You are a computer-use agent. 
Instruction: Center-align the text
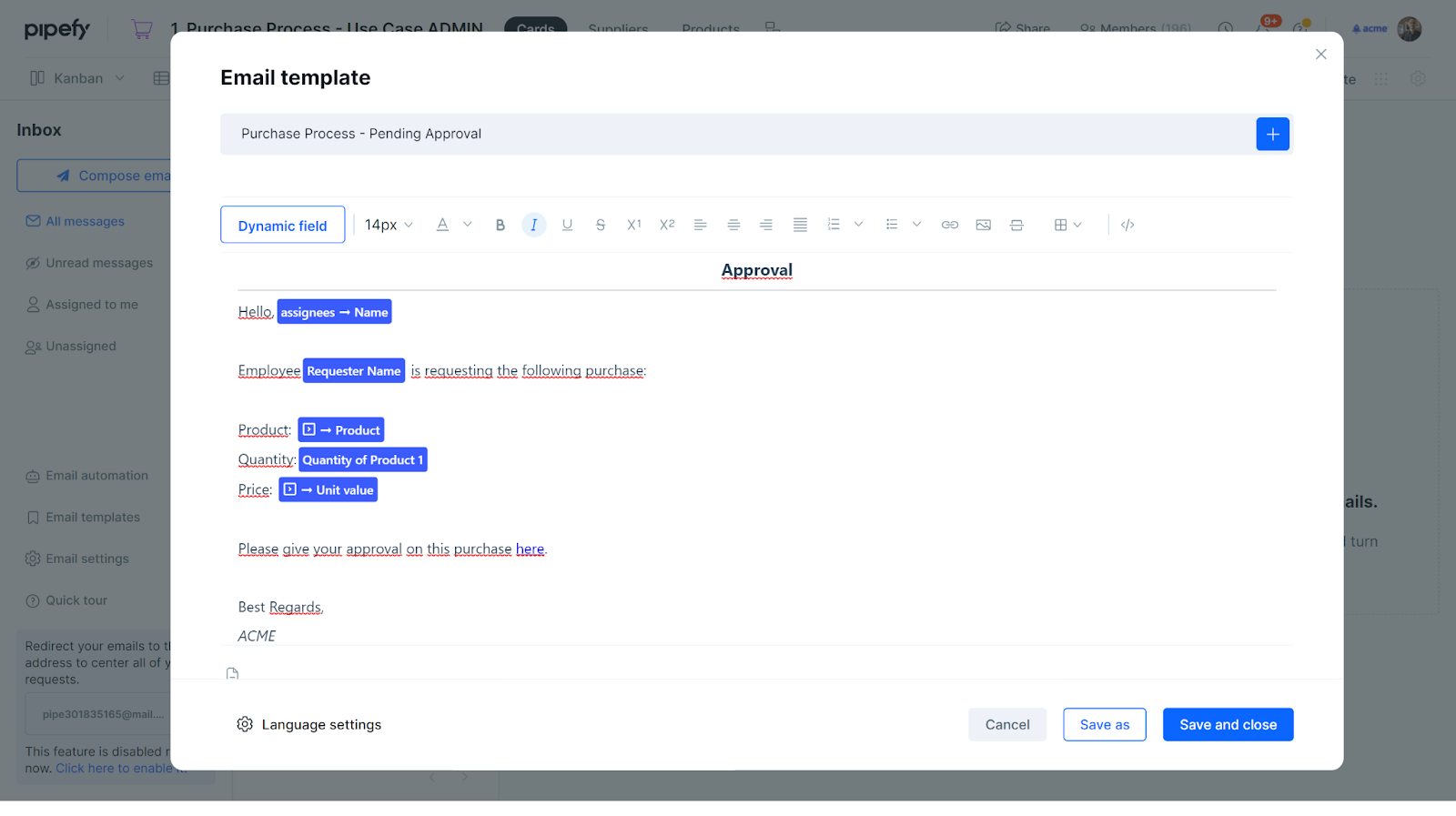(x=733, y=225)
